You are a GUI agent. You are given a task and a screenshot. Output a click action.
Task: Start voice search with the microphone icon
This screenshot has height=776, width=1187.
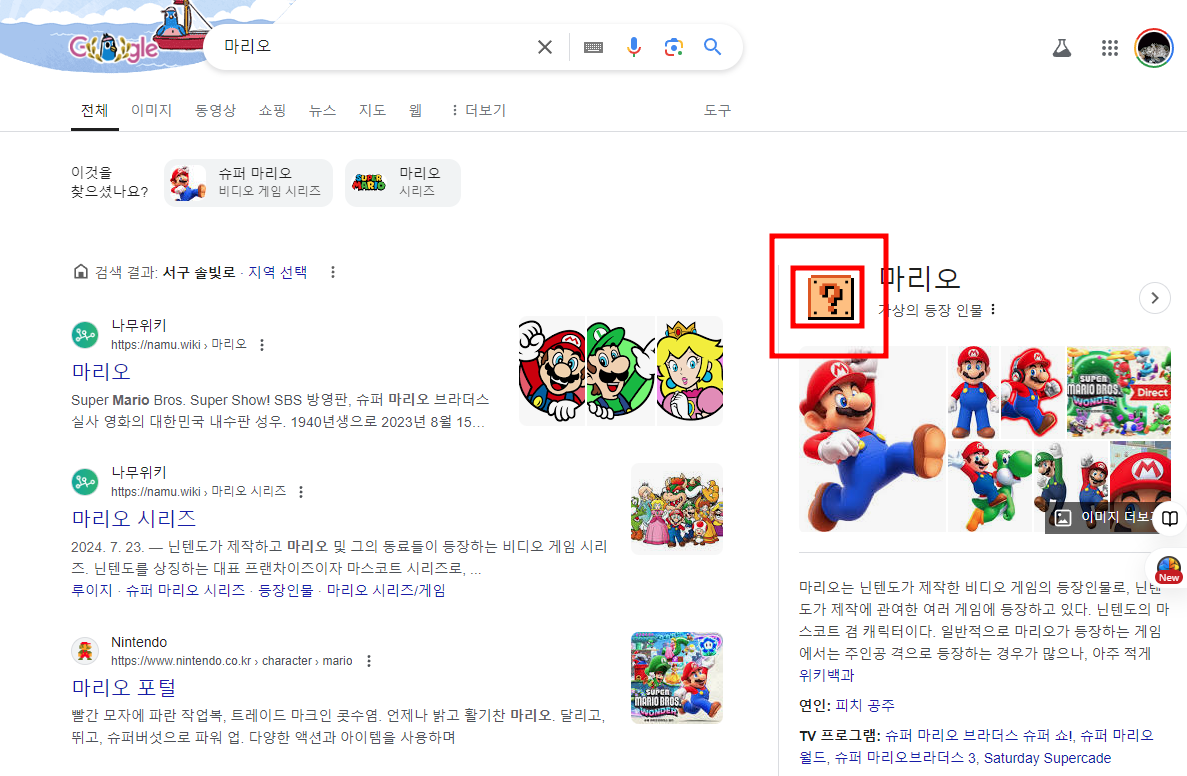coord(634,47)
